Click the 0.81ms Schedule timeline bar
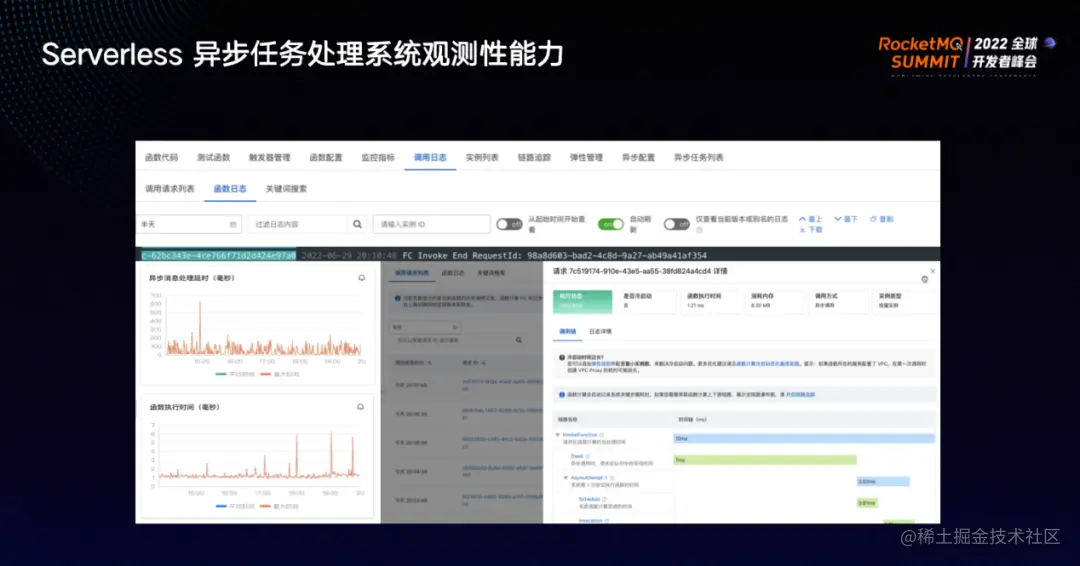Screen dimensions: 1080x566 tap(867, 503)
